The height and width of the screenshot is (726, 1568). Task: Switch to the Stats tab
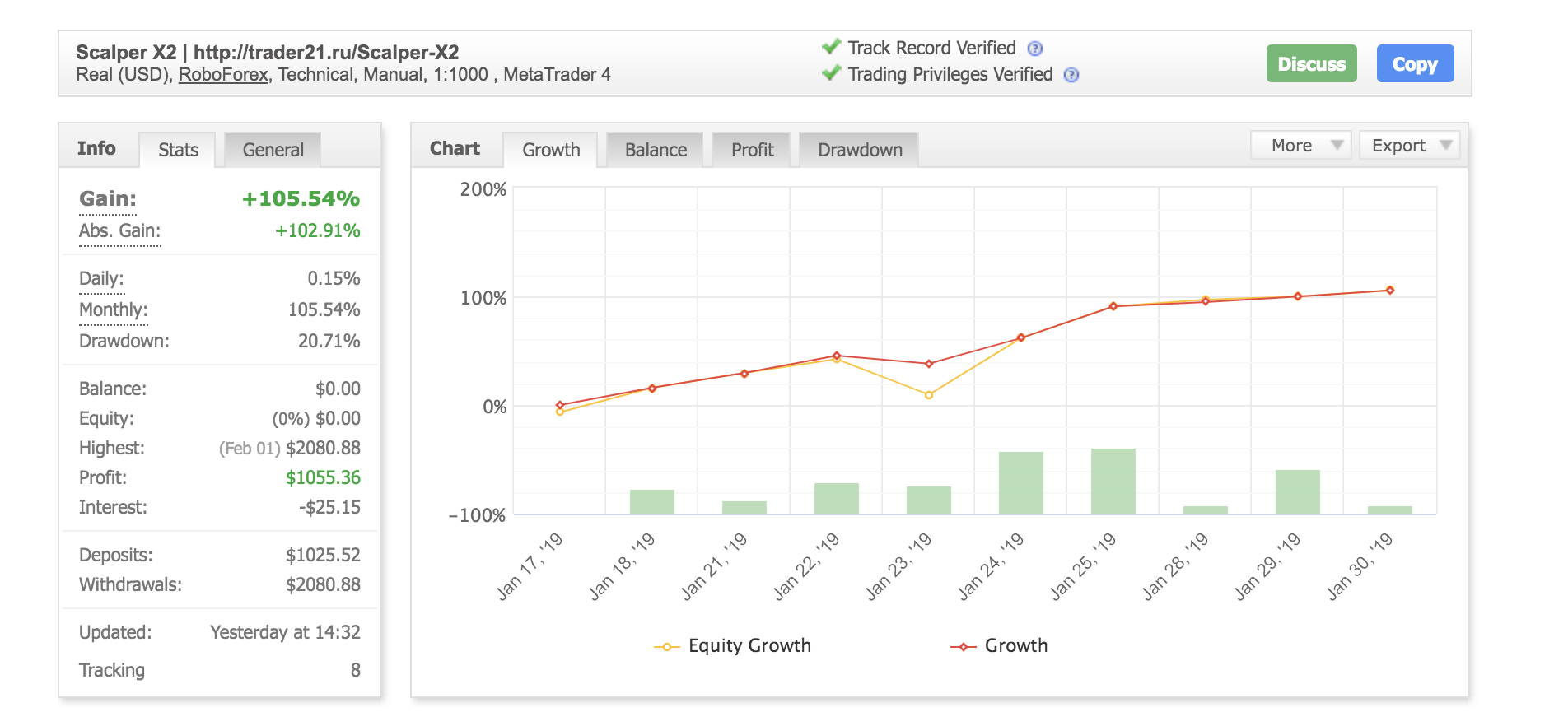(x=178, y=150)
